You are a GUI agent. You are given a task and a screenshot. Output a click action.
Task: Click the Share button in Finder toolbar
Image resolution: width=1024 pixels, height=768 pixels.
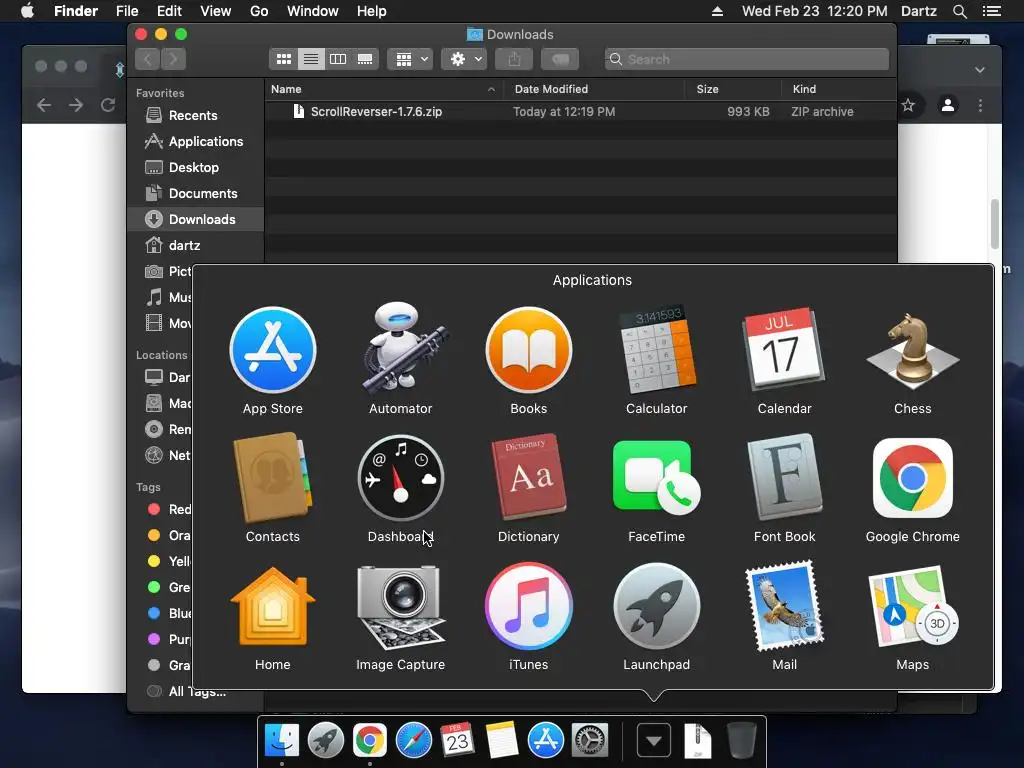click(514, 59)
